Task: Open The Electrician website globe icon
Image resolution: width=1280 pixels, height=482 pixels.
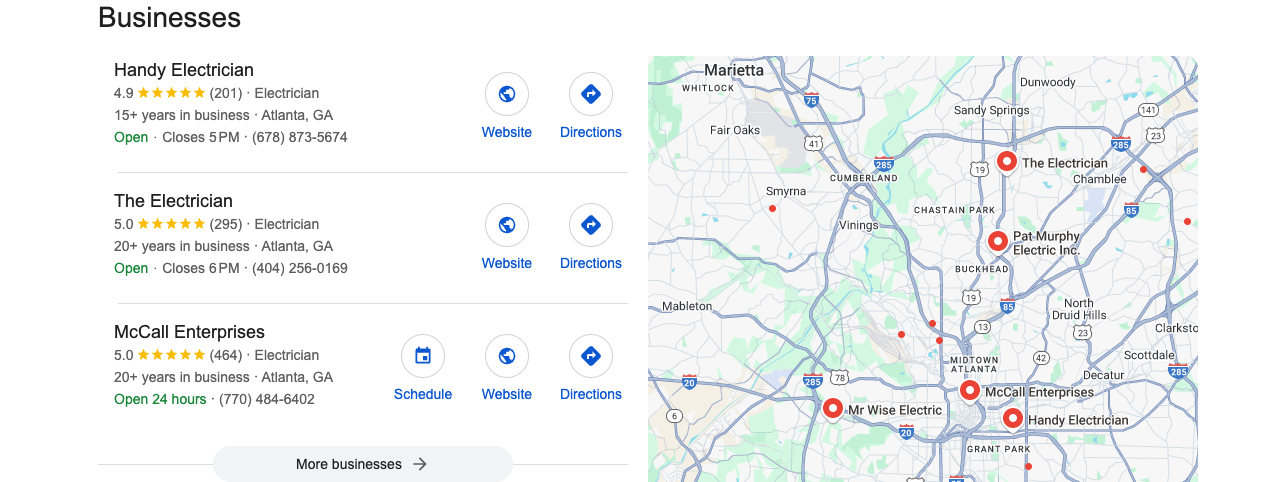Action: [x=507, y=225]
